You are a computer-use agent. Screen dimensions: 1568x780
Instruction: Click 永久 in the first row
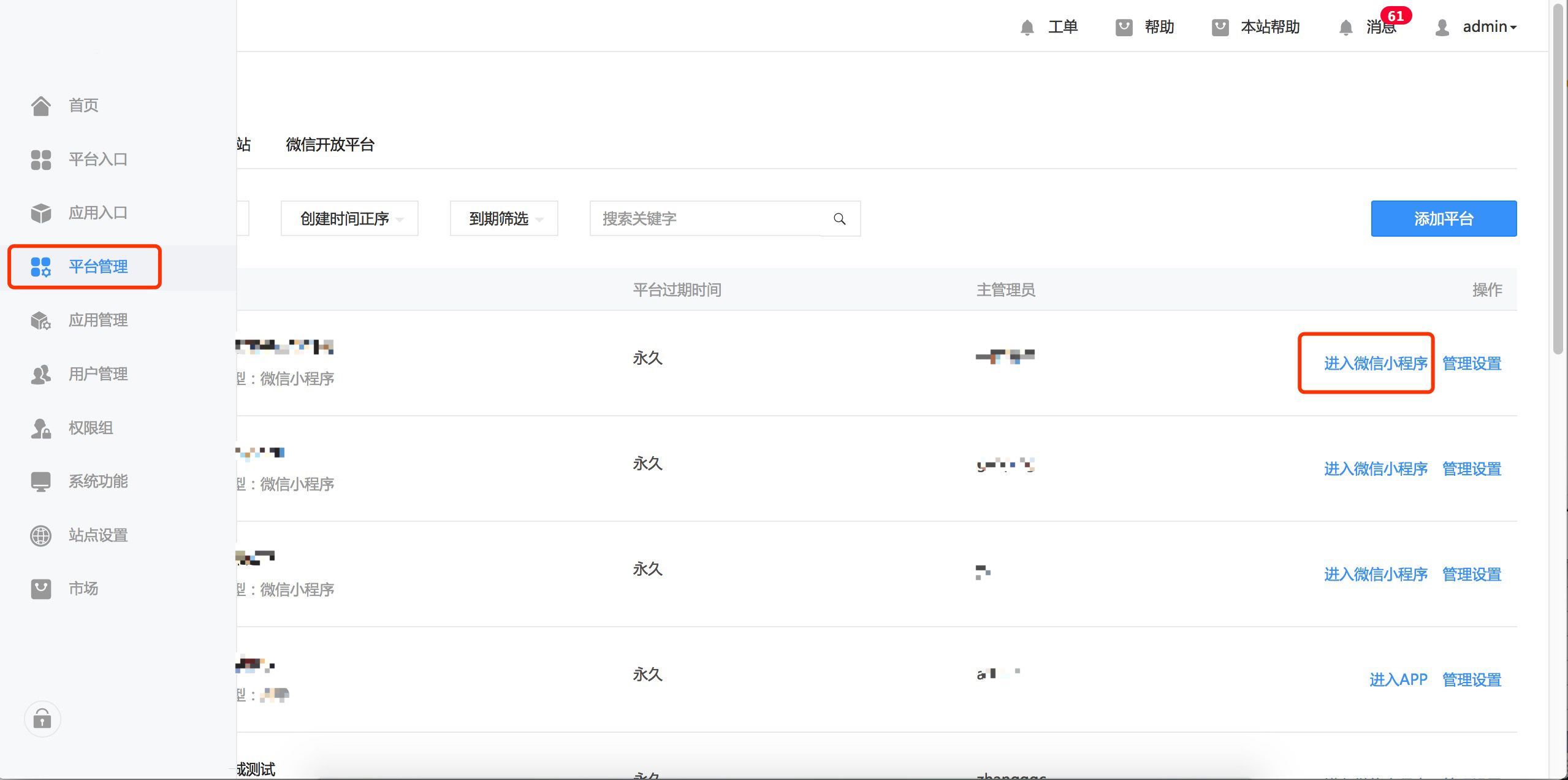pyautogui.click(x=647, y=358)
